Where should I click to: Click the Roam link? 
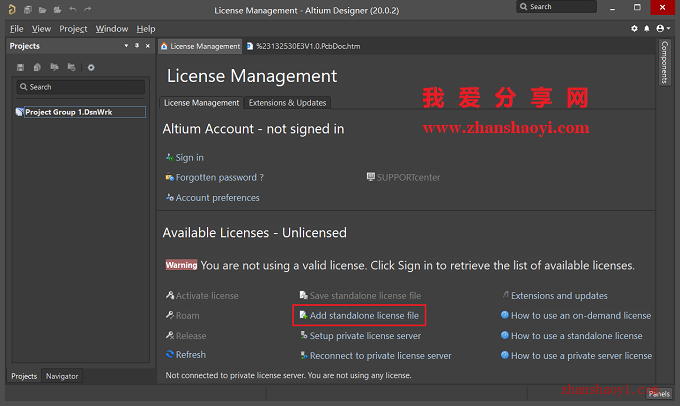pyautogui.click(x=187, y=316)
